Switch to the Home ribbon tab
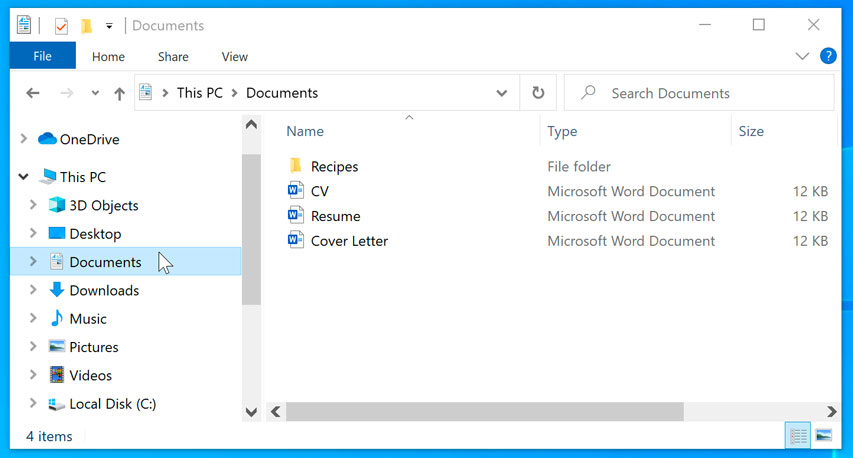The width and height of the screenshot is (853, 458). tap(108, 57)
